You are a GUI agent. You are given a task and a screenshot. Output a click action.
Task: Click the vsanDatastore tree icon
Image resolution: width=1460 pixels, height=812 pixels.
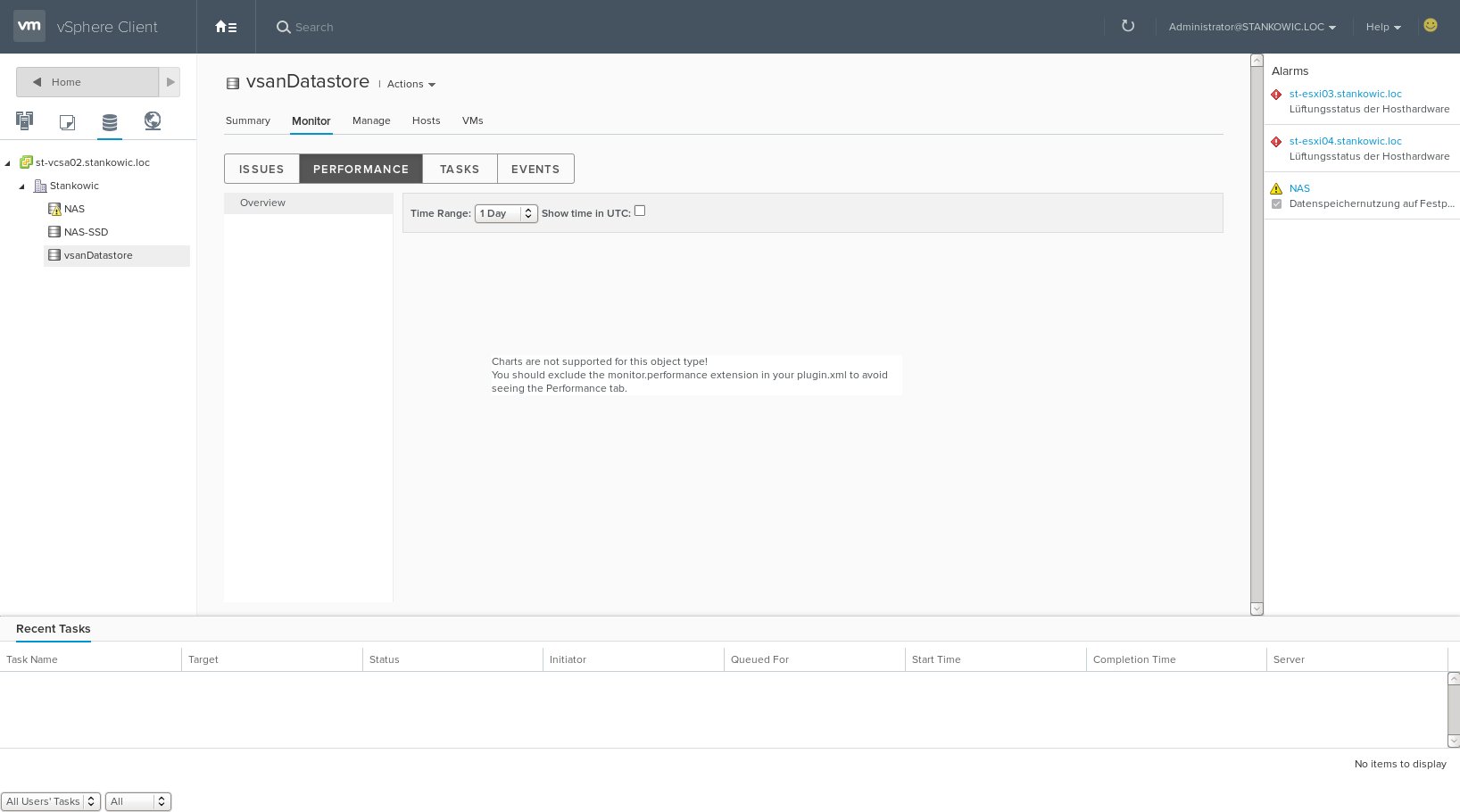tap(54, 255)
